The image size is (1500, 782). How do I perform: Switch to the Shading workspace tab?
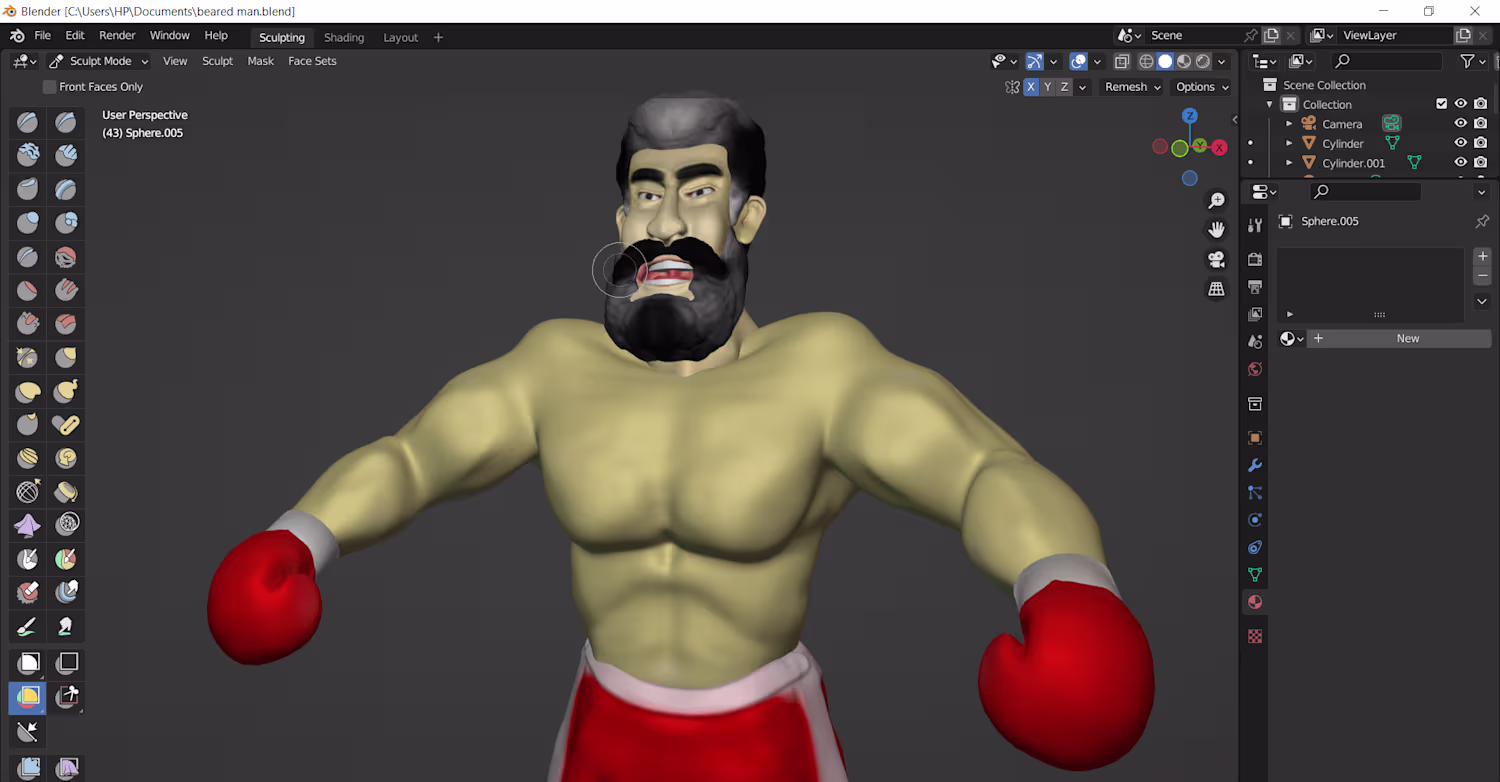coord(344,37)
